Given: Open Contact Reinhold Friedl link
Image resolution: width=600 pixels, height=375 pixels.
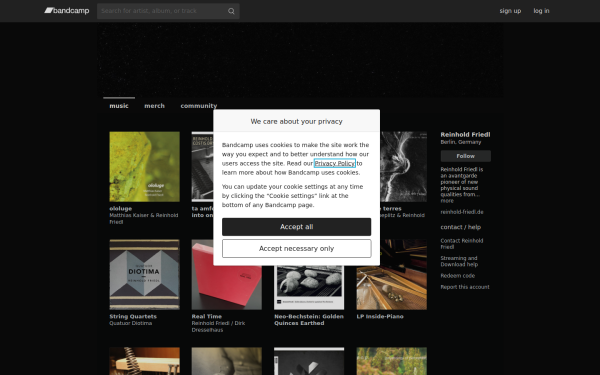Looking at the screenshot, I should (x=461, y=244).
